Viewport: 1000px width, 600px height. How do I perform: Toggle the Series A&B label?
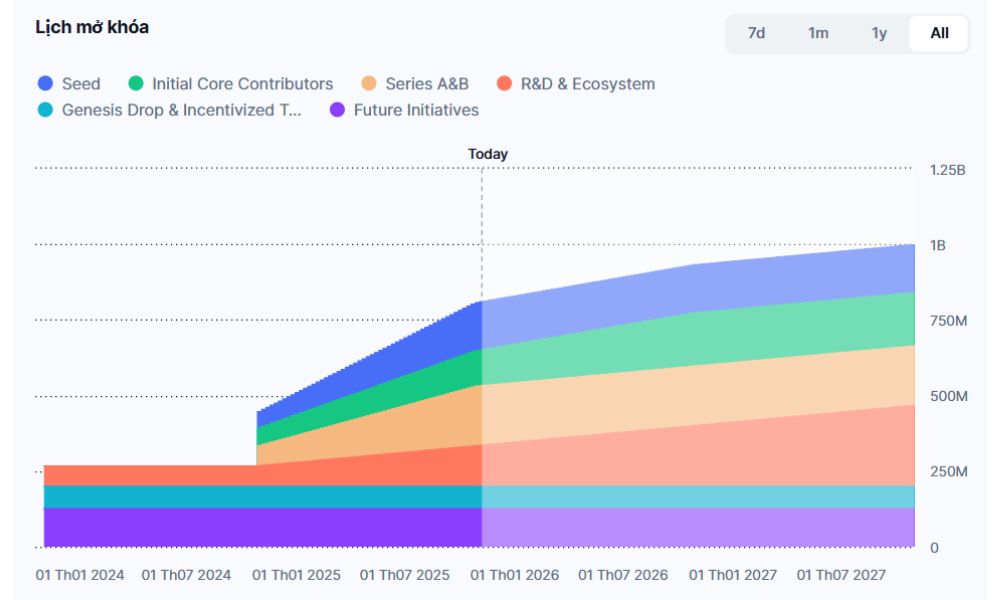click(427, 84)
